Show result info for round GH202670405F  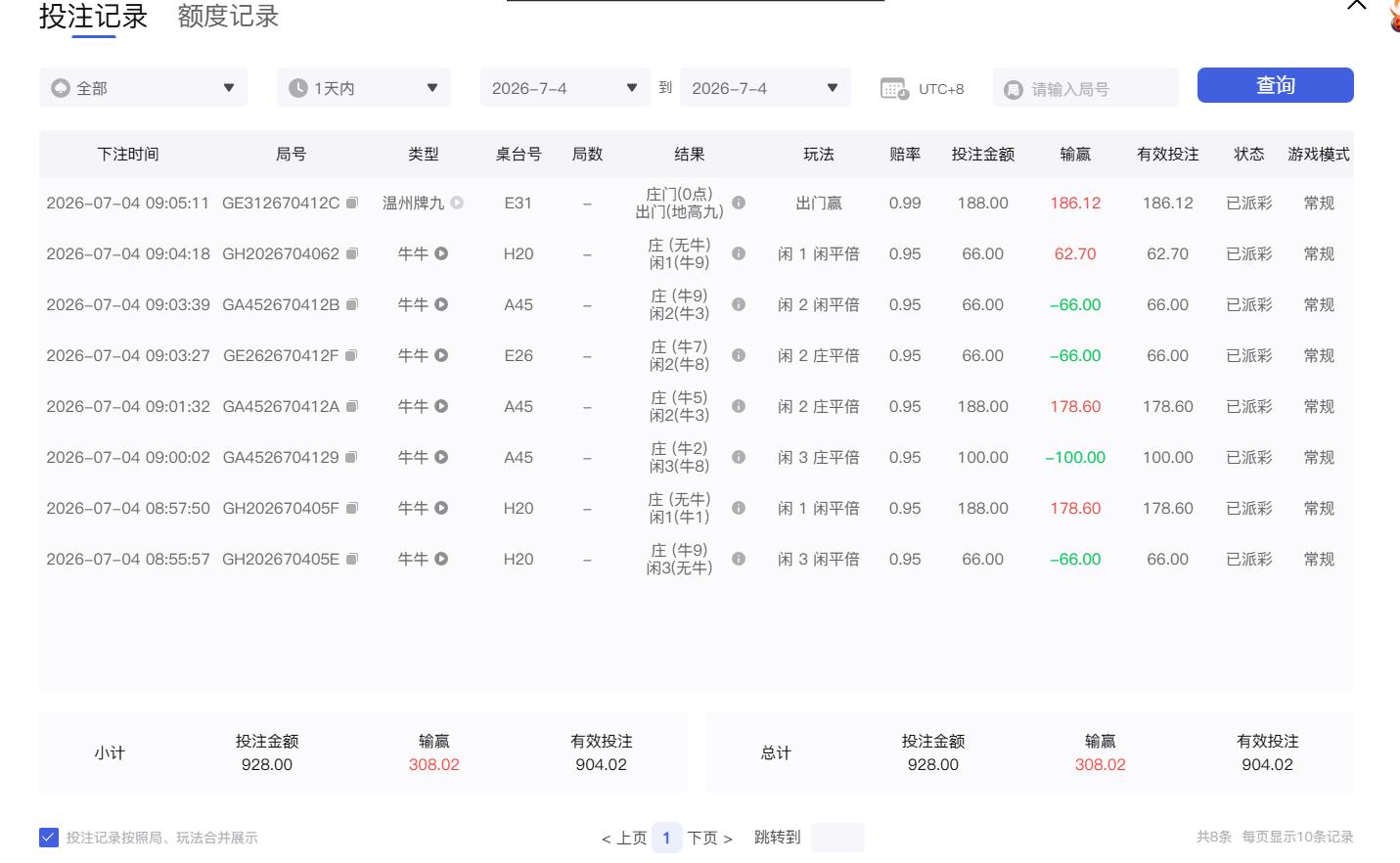(739, 508)
